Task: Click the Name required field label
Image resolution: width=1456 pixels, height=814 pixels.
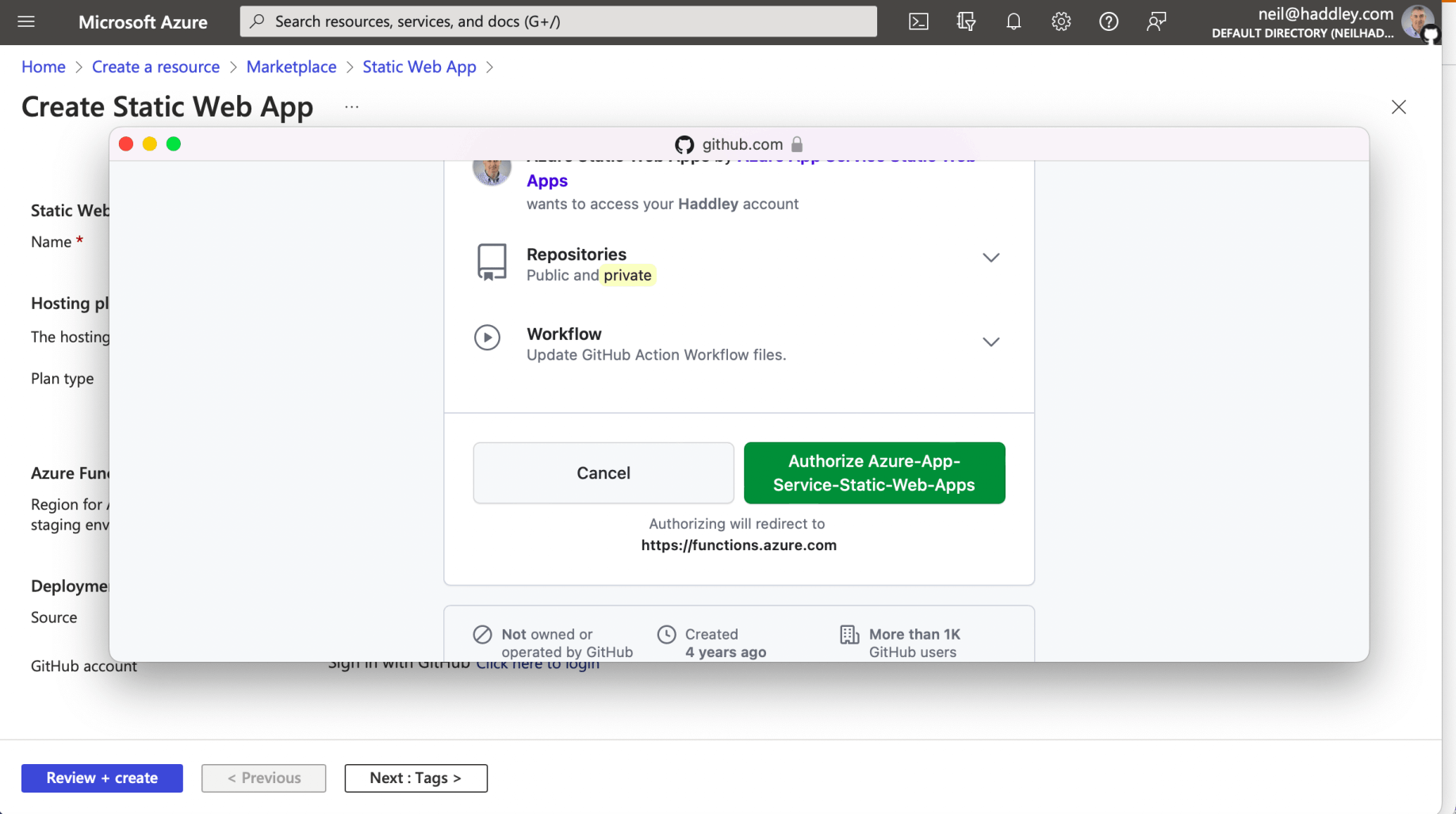Action: (x=57, y=242)
